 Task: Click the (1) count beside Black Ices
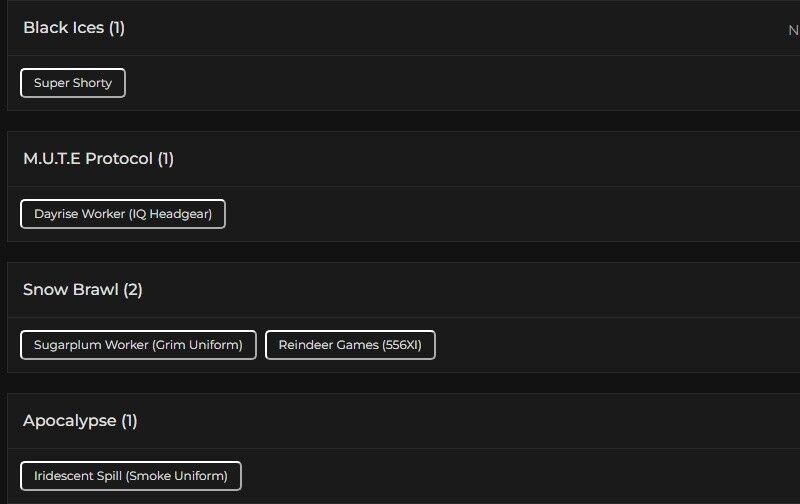click(117, 28)
